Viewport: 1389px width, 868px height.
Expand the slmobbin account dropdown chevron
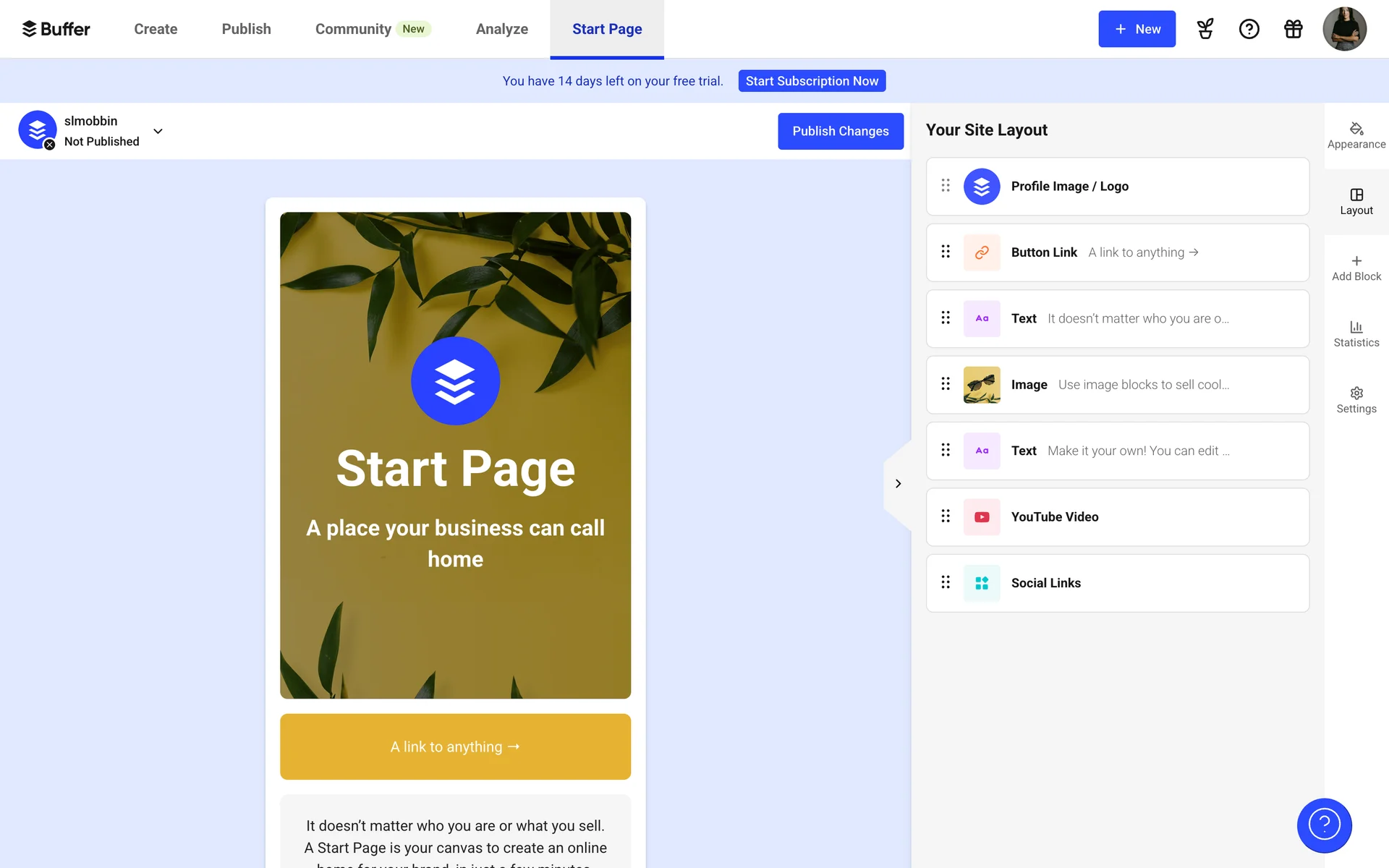point(158,131)
